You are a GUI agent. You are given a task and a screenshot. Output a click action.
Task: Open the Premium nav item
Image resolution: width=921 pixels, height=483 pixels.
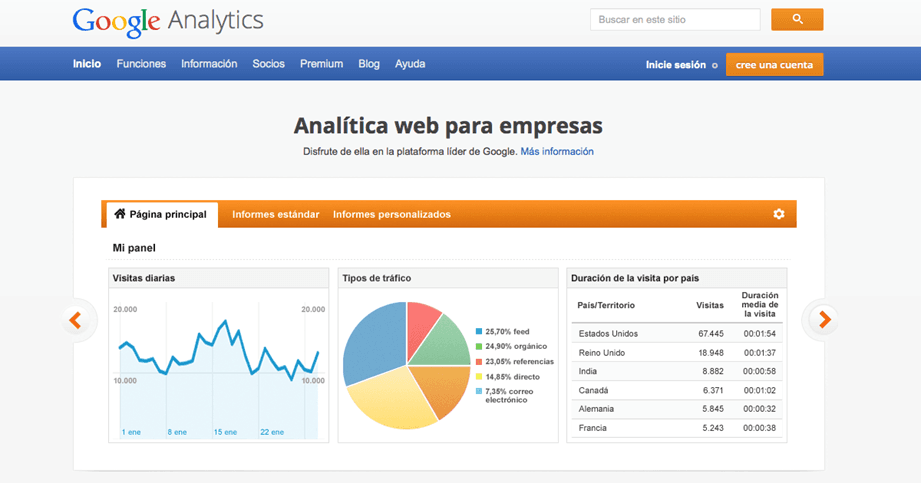pyautogui.click(x=321, y=63)
